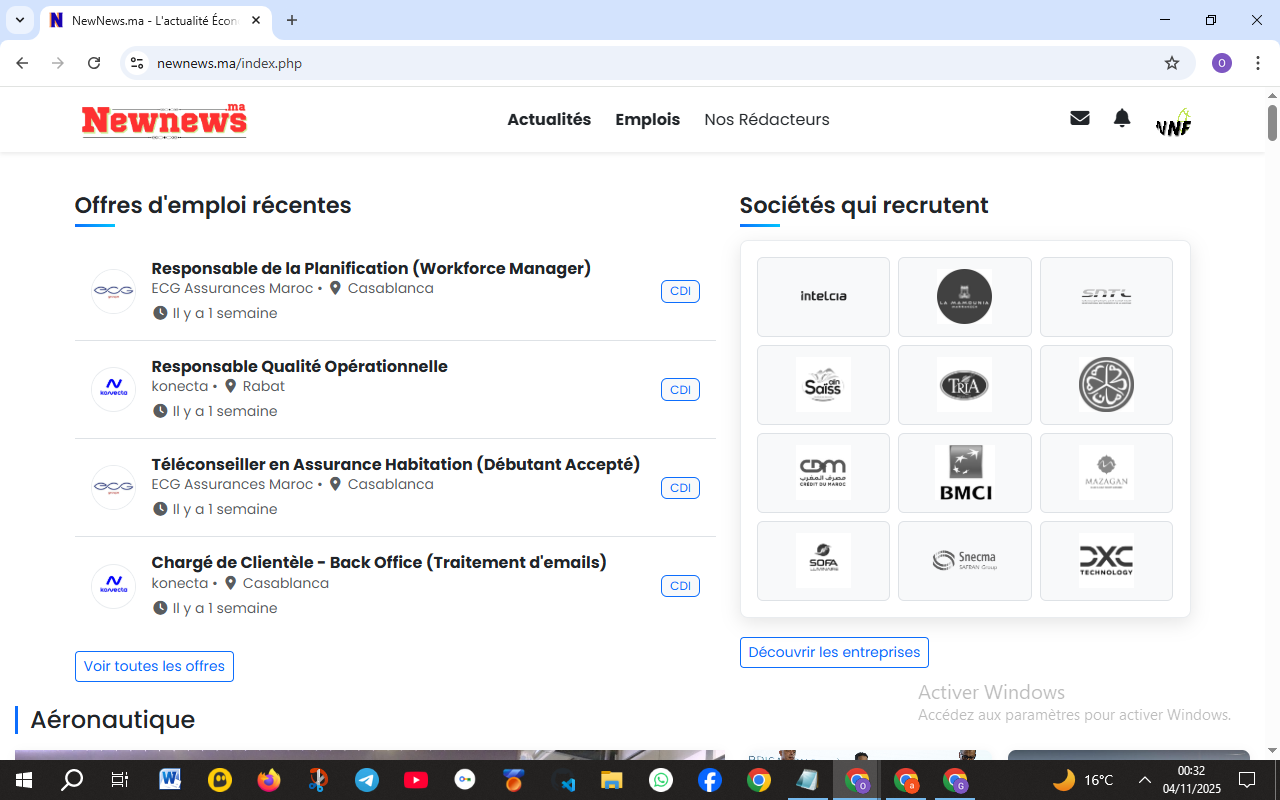Go to Emplois menu
The height and width of the screenshot is (800, 1280).
647,119
